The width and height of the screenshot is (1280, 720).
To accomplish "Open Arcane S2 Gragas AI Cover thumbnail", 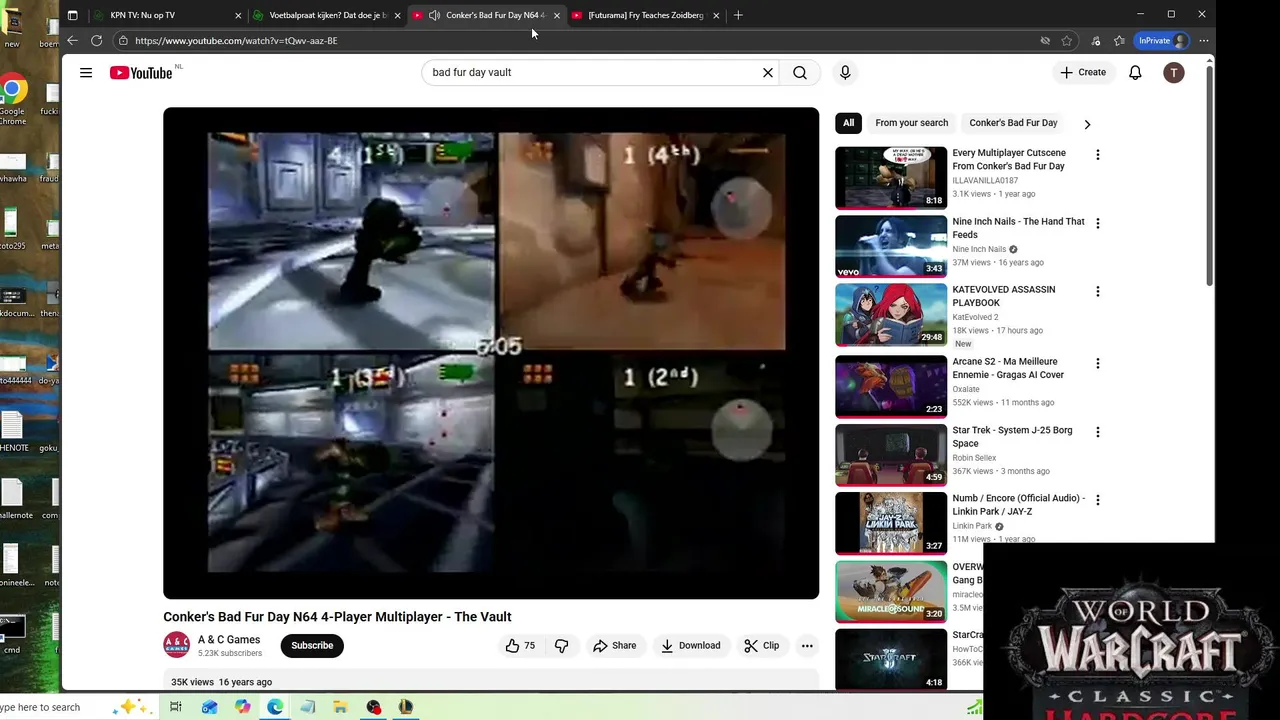I will 891,386.
